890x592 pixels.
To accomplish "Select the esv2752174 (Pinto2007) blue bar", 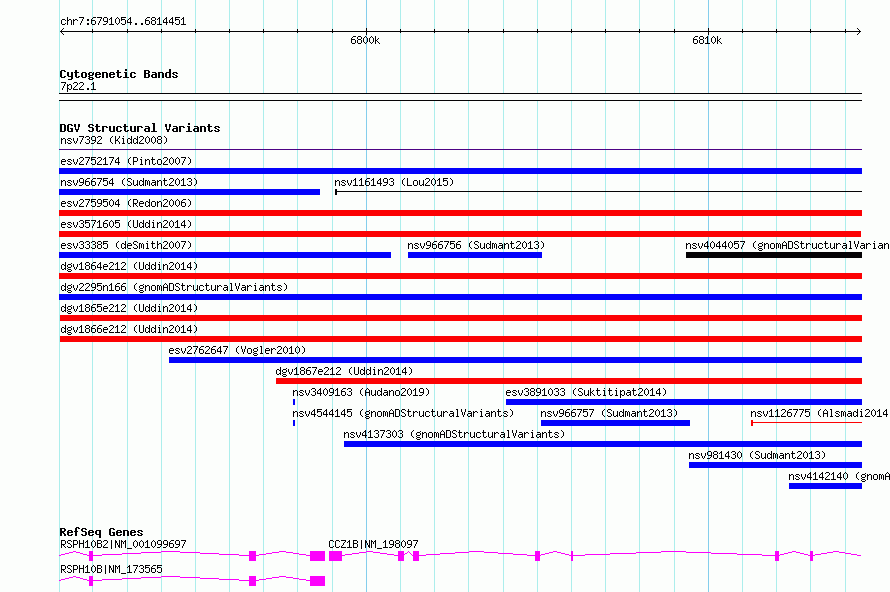I will tap(460, 171).
